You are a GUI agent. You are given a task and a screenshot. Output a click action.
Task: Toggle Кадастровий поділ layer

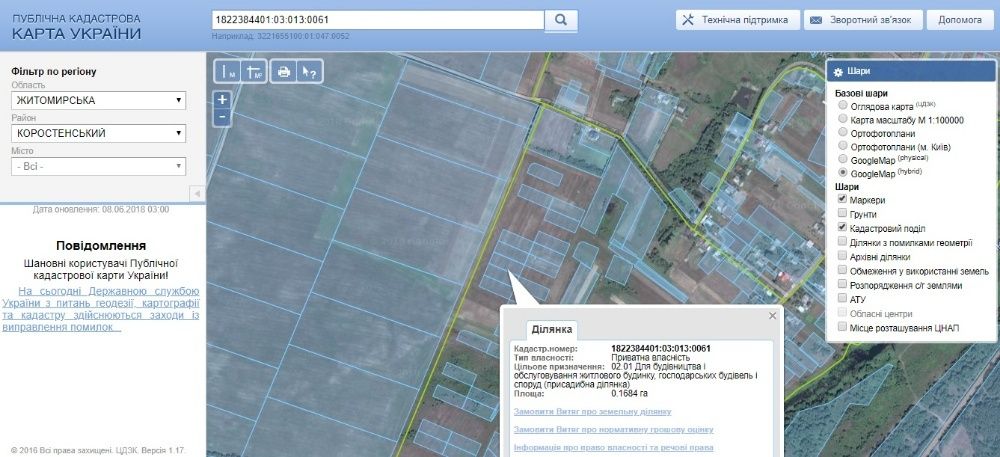[x=842, y=228]
